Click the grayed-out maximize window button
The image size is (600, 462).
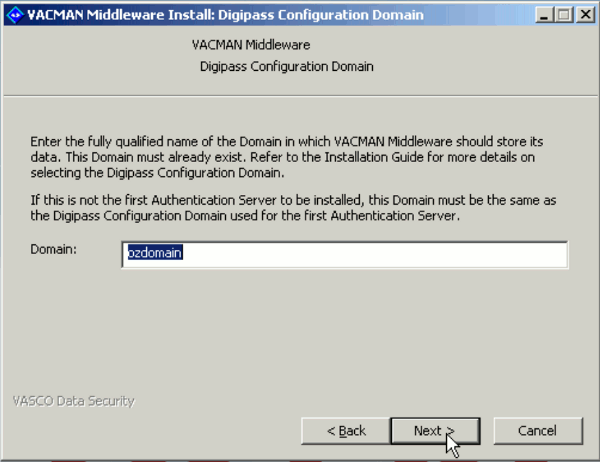(x=564, y=15)
